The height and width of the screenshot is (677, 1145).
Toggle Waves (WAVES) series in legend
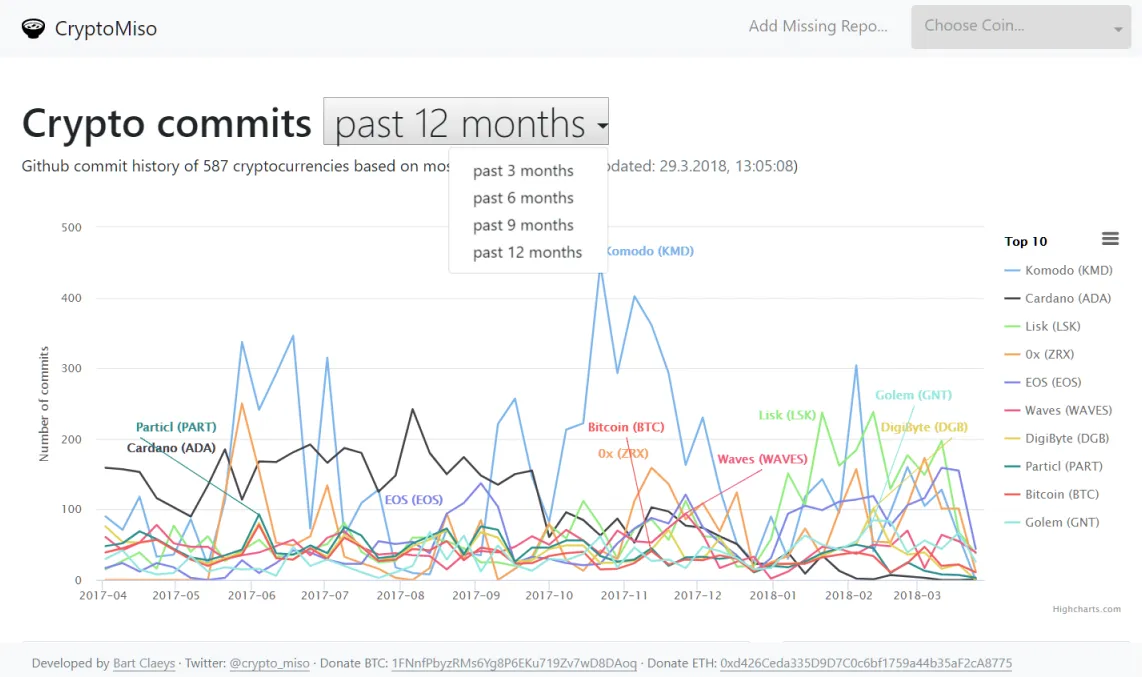click(x=1058, y=410)
